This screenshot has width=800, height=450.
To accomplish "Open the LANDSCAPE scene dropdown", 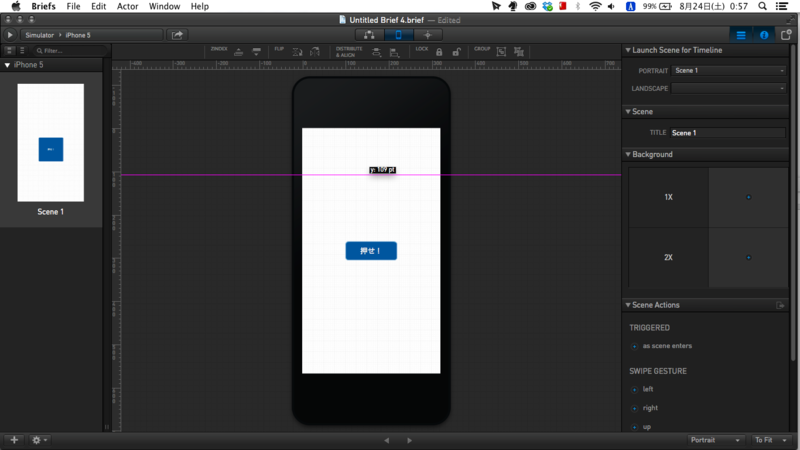I will click(729, 88).
